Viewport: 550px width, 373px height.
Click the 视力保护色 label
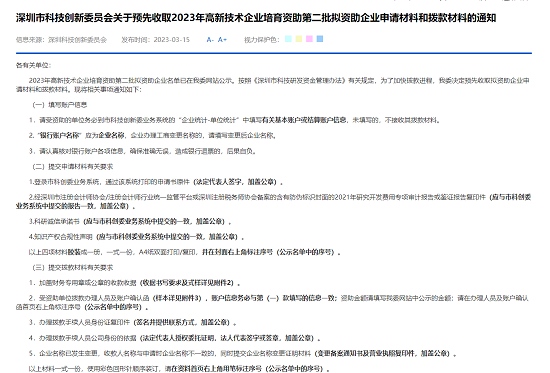pos(262,40)
